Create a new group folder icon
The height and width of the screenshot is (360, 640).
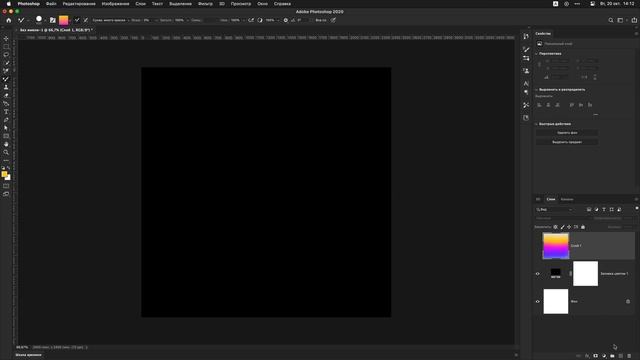[612, 356]
